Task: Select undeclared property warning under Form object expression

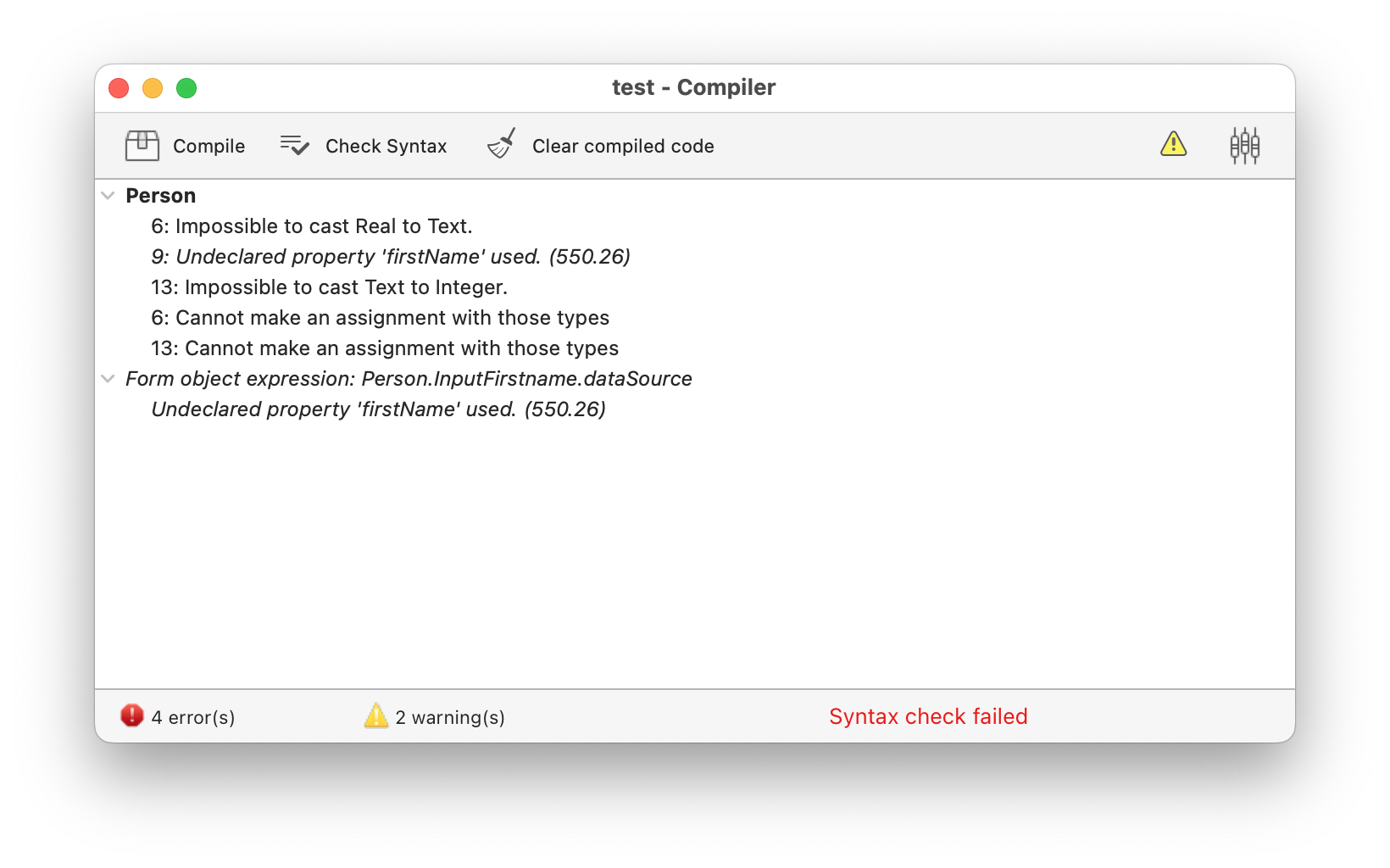Action: [378, 409]
